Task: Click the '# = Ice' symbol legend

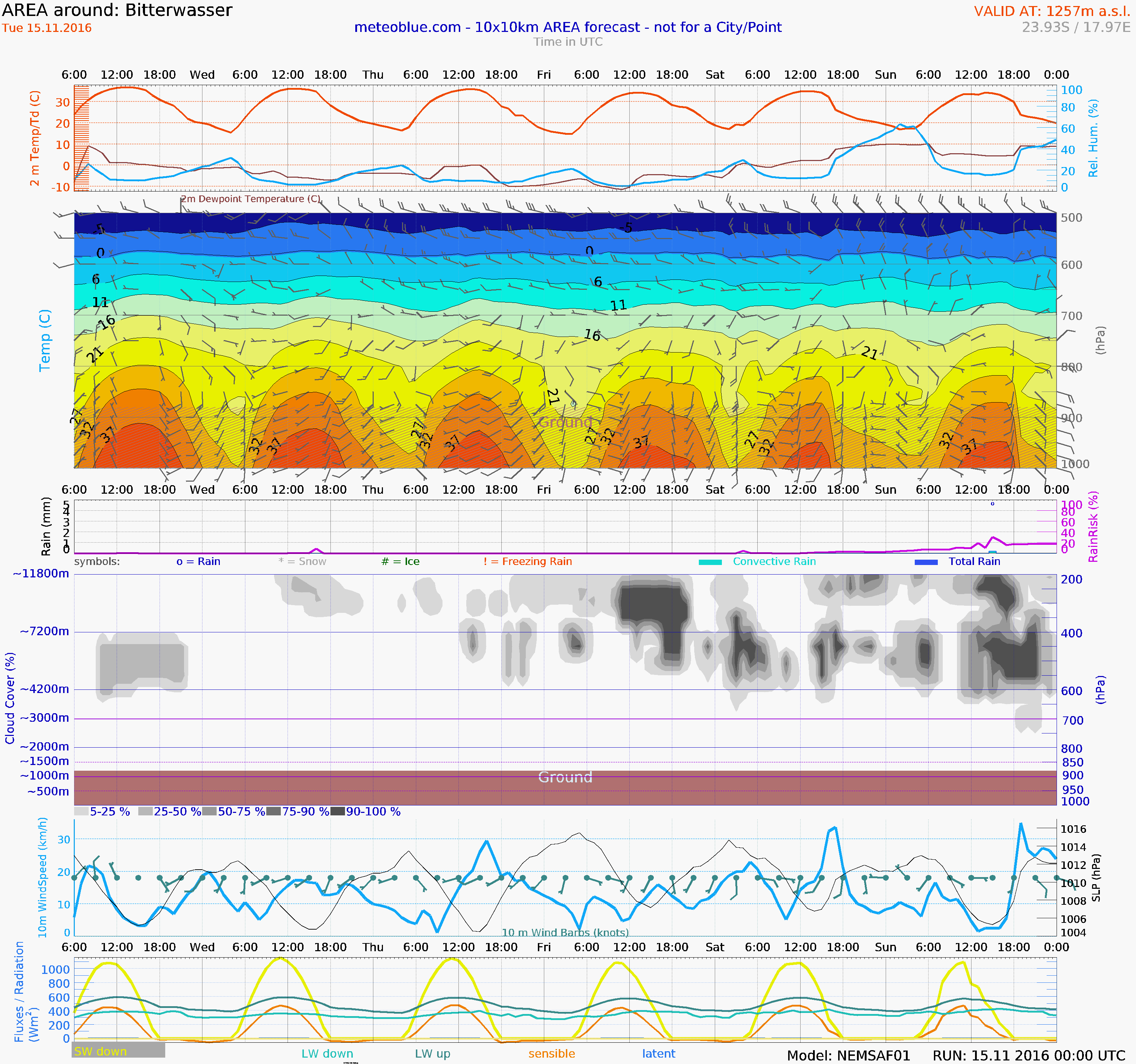Action: pos(400,561)
